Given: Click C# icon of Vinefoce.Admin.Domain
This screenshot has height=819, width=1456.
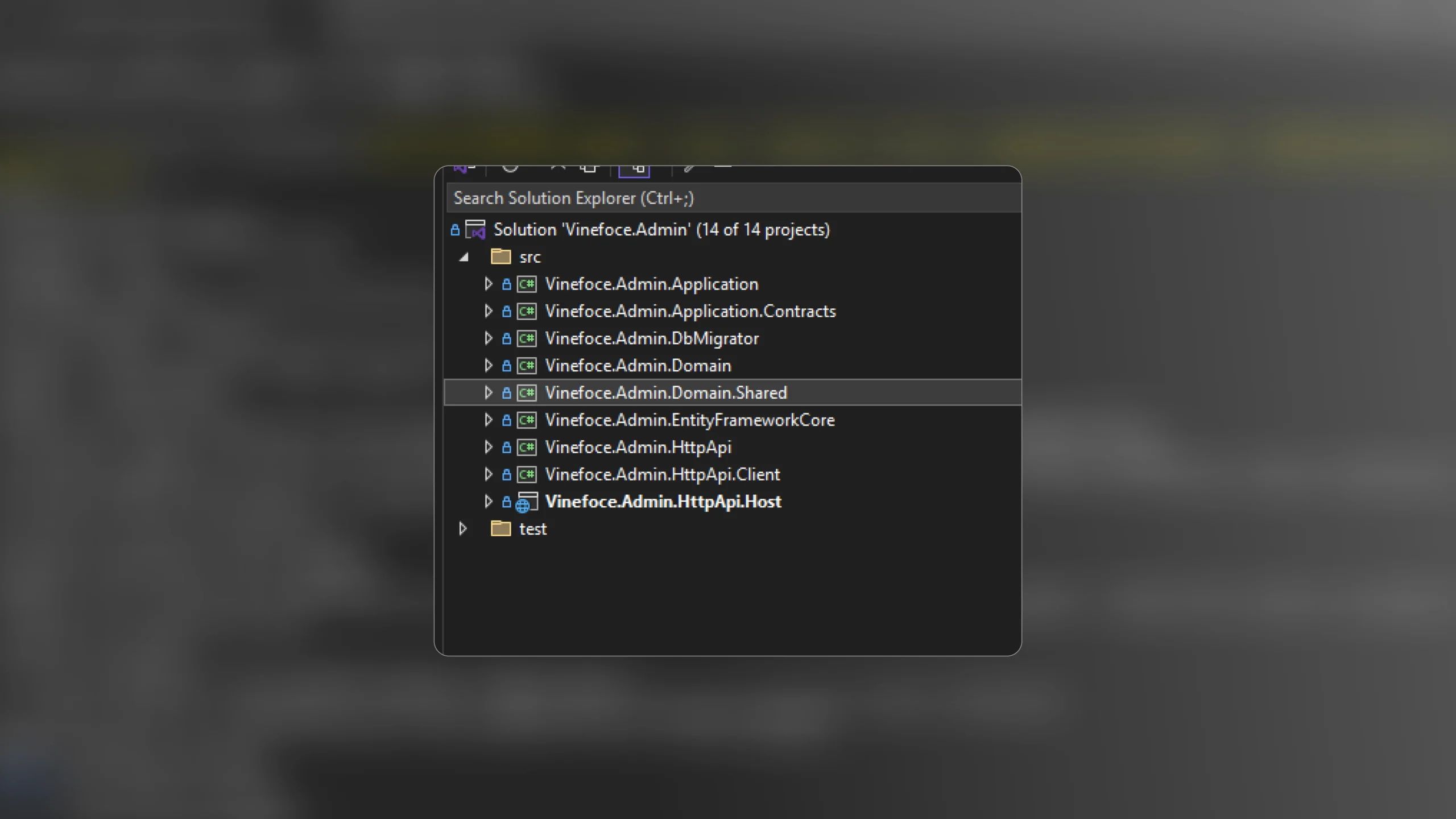Looking at the screenshot, I should (527, 366).
